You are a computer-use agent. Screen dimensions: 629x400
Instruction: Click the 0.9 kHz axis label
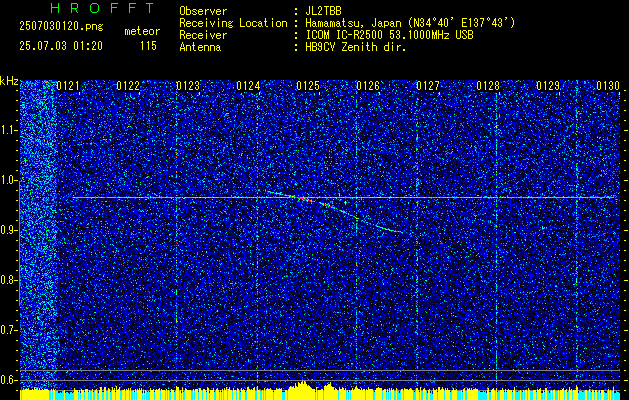pyautogui.click(x=9, y=230)
